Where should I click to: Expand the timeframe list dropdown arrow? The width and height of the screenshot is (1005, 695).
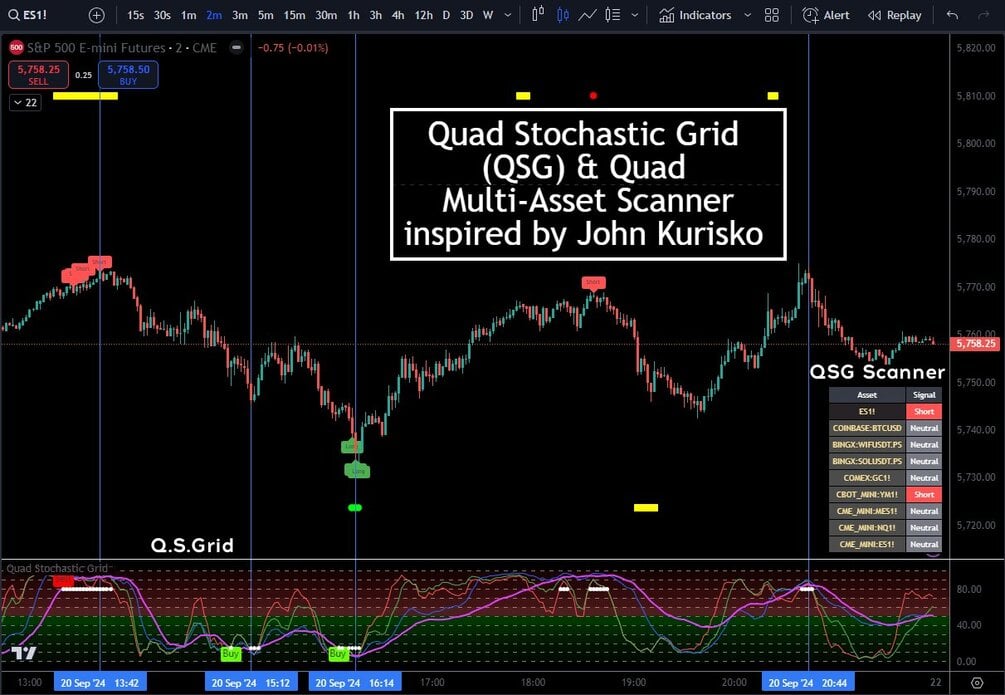tap(508, 15)
